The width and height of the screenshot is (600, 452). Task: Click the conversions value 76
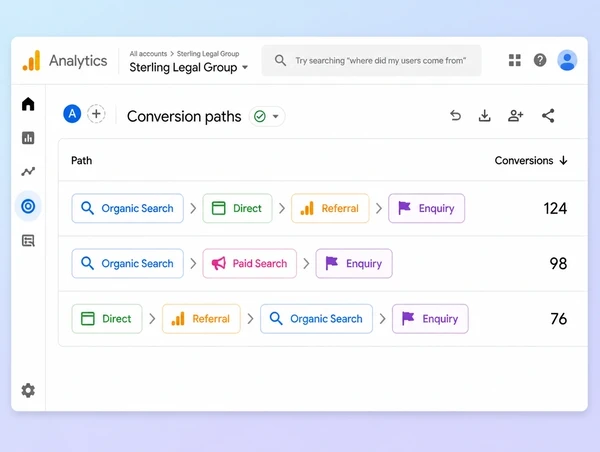pyautogui.click(x=559, y=319)
